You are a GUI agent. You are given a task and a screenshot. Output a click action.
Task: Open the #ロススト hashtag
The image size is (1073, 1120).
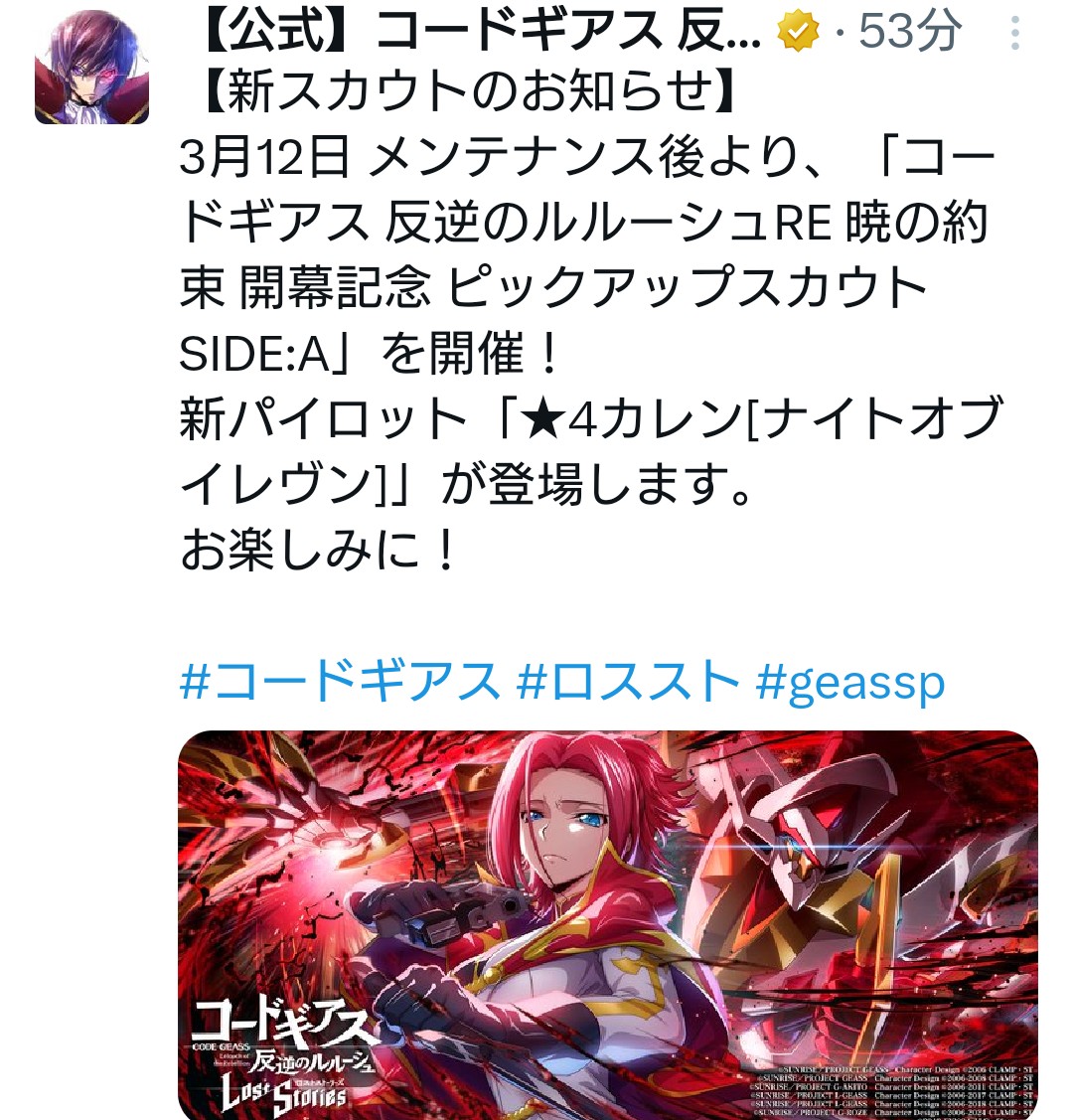tap(628, 681)
